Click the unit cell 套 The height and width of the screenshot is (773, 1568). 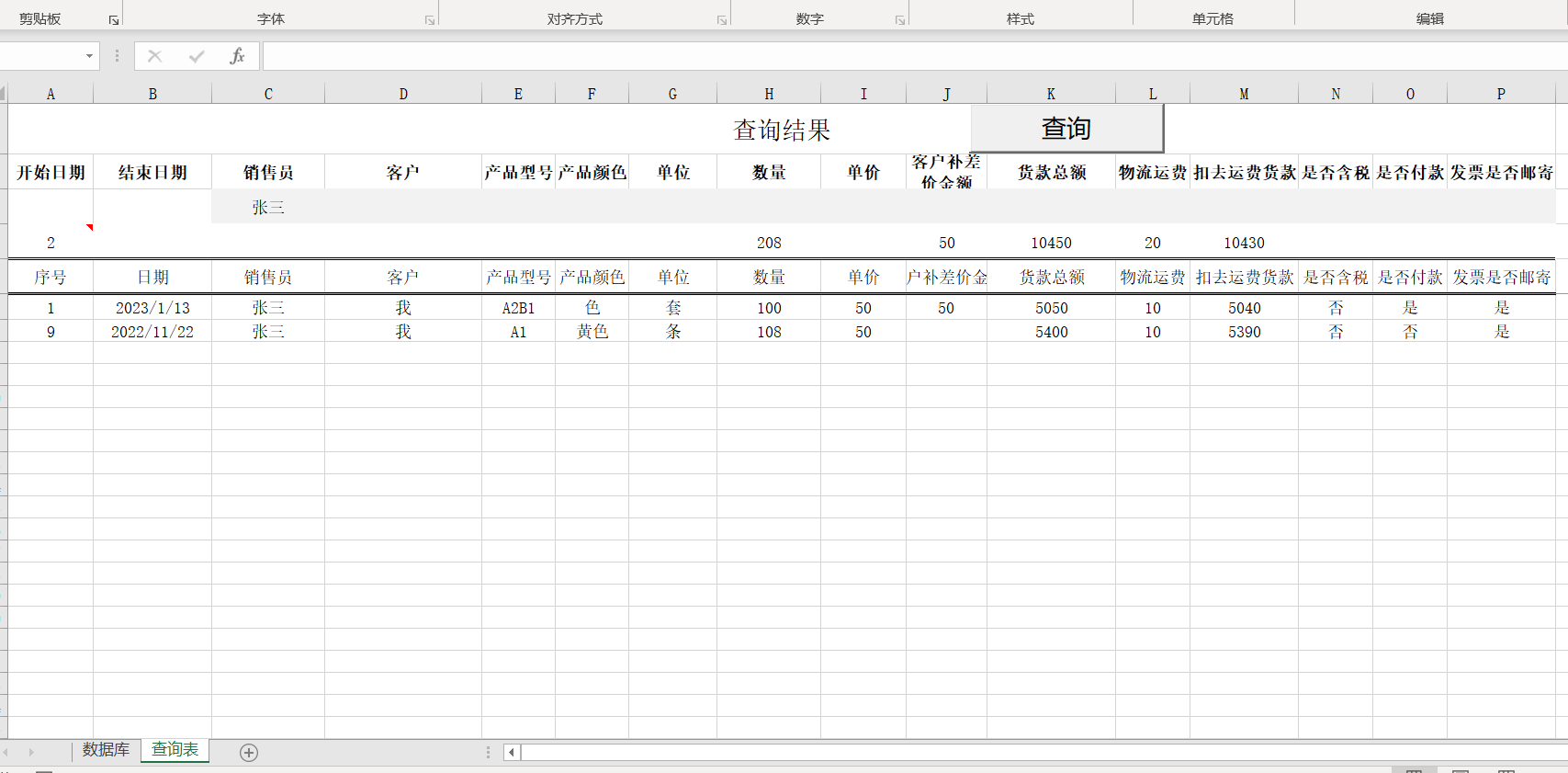[x=673, y=308]
